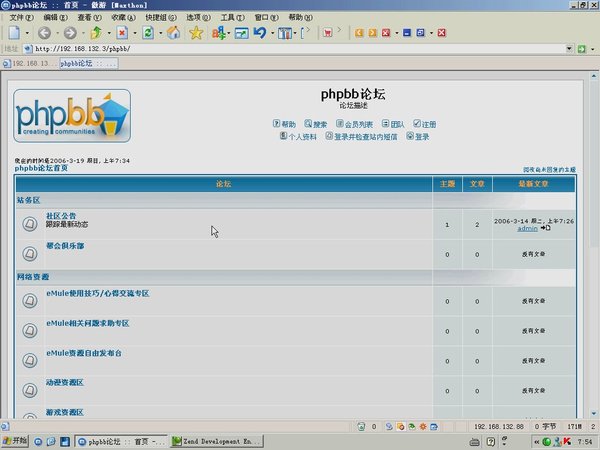The width and height of the screenshot is (600, 450).
Task: Open the 工具(T) menu
Action: click(231, 18)
